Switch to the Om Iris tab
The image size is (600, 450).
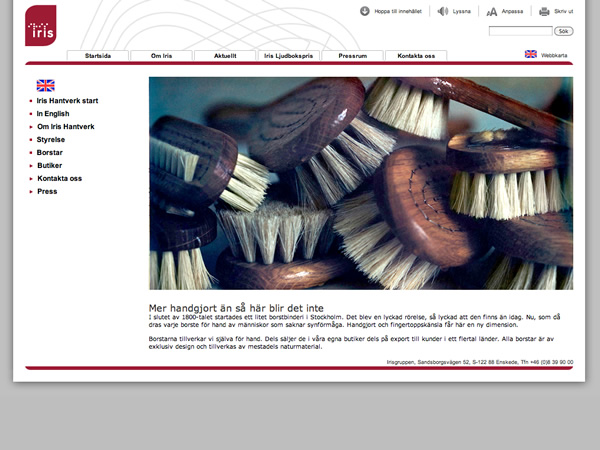(161, 56)
